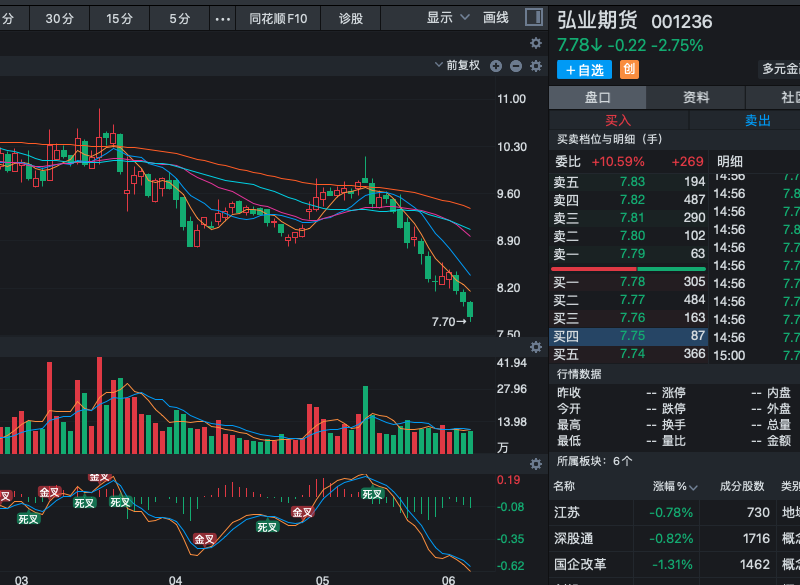Select the 卖二 7.80 order row
800x585 pixels.
(630, 236)
